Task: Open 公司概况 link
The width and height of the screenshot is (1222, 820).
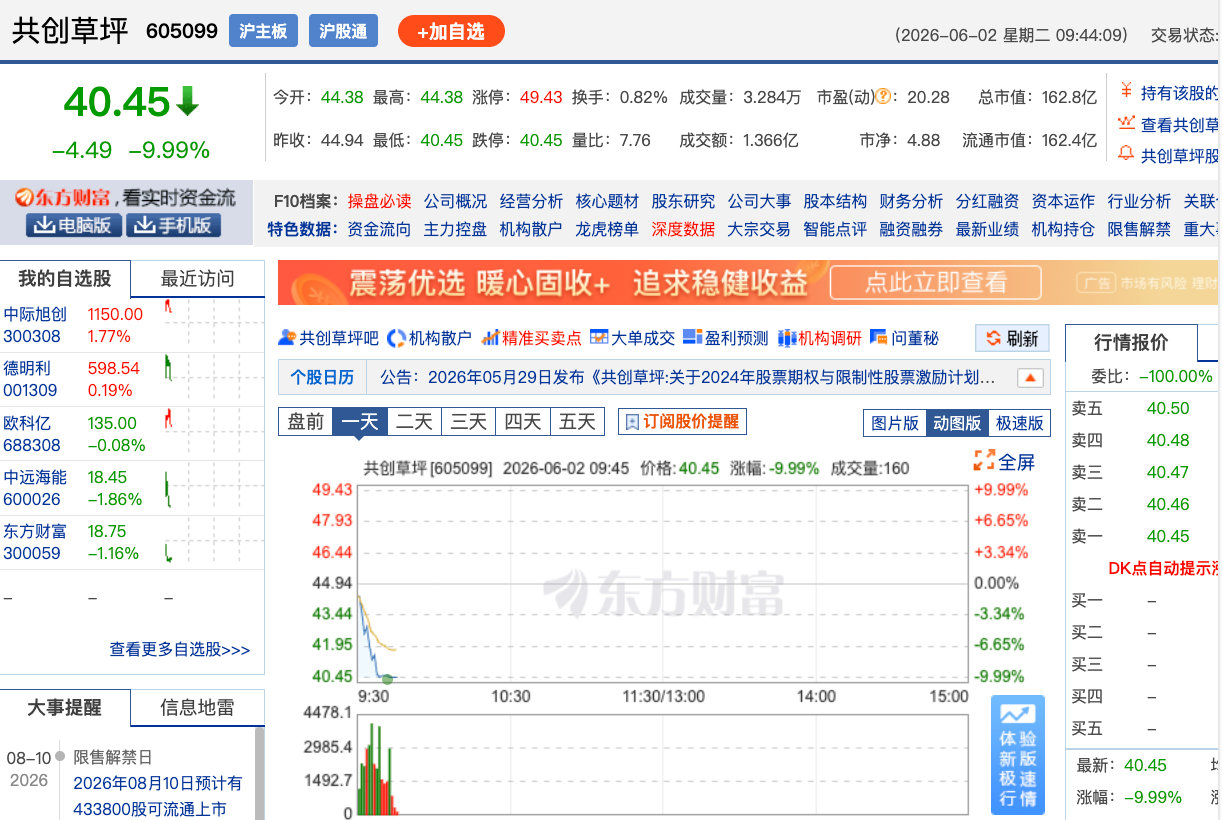Action: (x=455, y=201)
